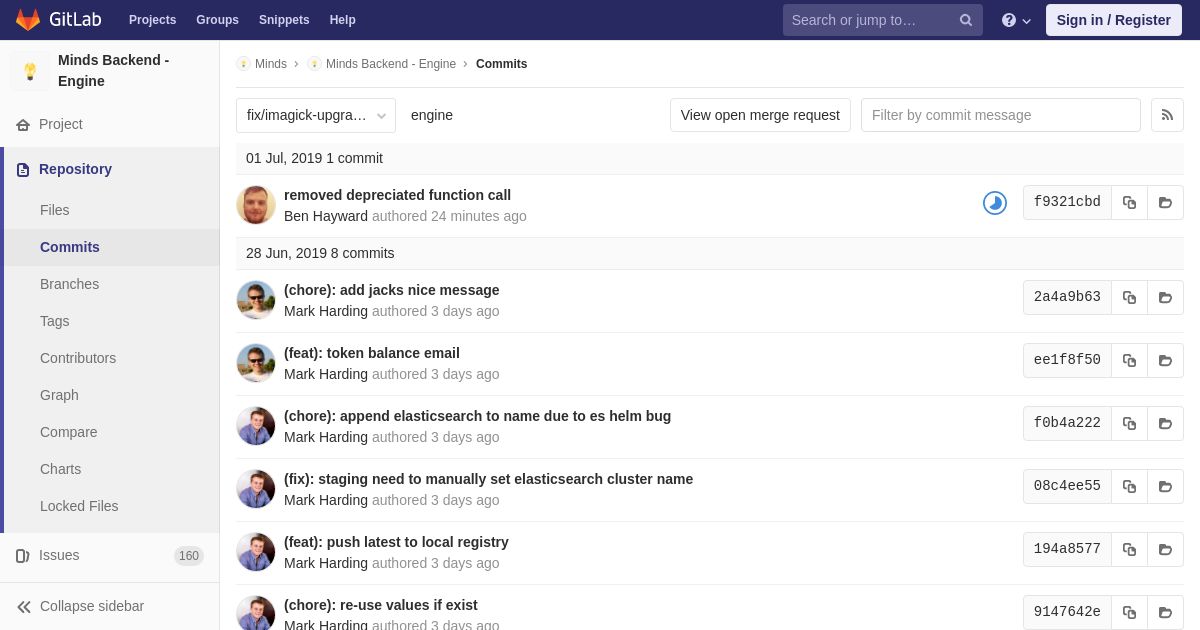
Task: Open commit 'removed depreciated function call'
Action: point(397,195)
